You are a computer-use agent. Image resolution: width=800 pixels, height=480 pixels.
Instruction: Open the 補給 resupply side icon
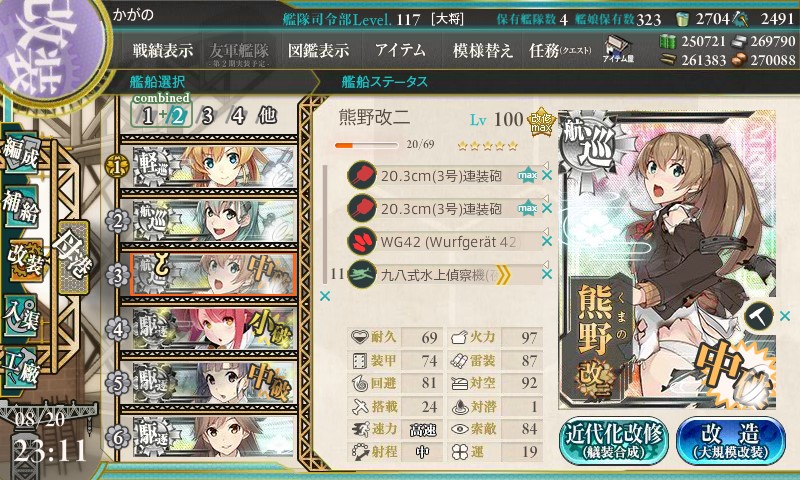click(x=21, y=206)
